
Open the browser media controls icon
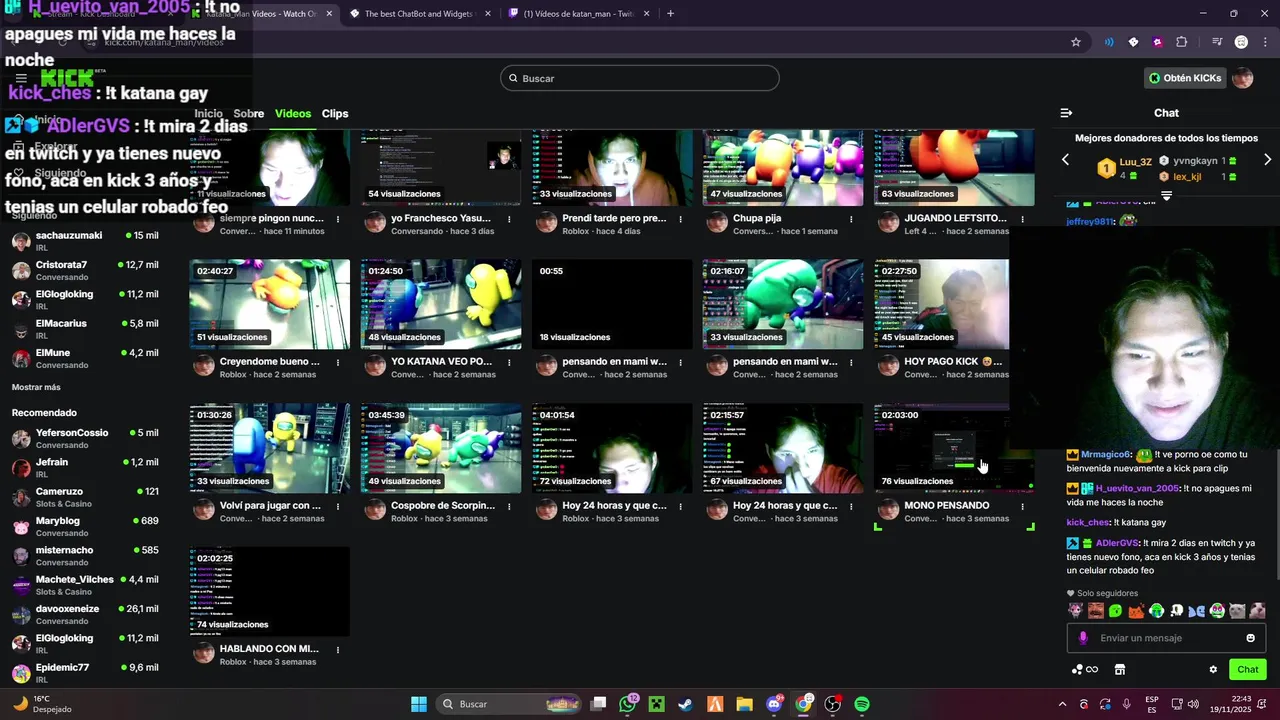[x=1217, y=42]
